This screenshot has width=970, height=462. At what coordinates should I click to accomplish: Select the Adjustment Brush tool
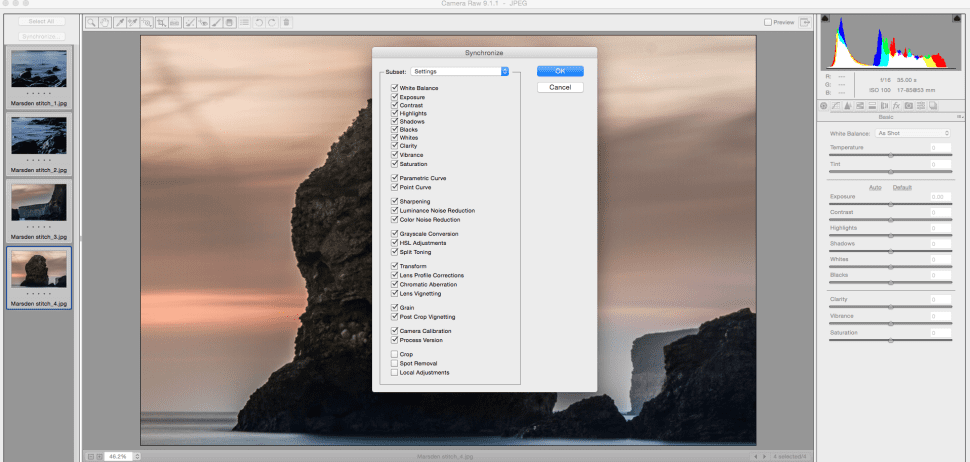click(x=217, y=22)
